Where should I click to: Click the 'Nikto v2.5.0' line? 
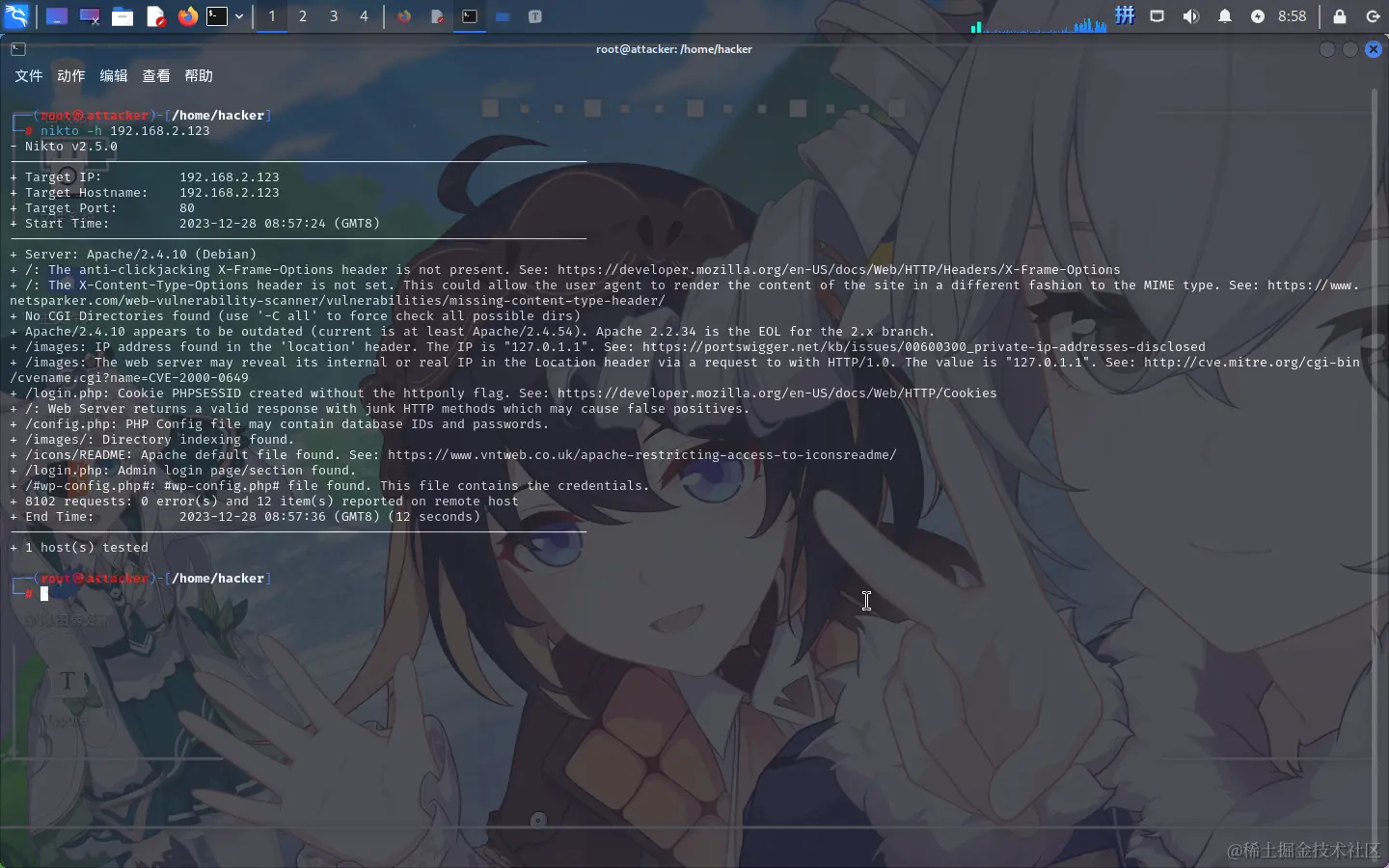pos(64,147)
